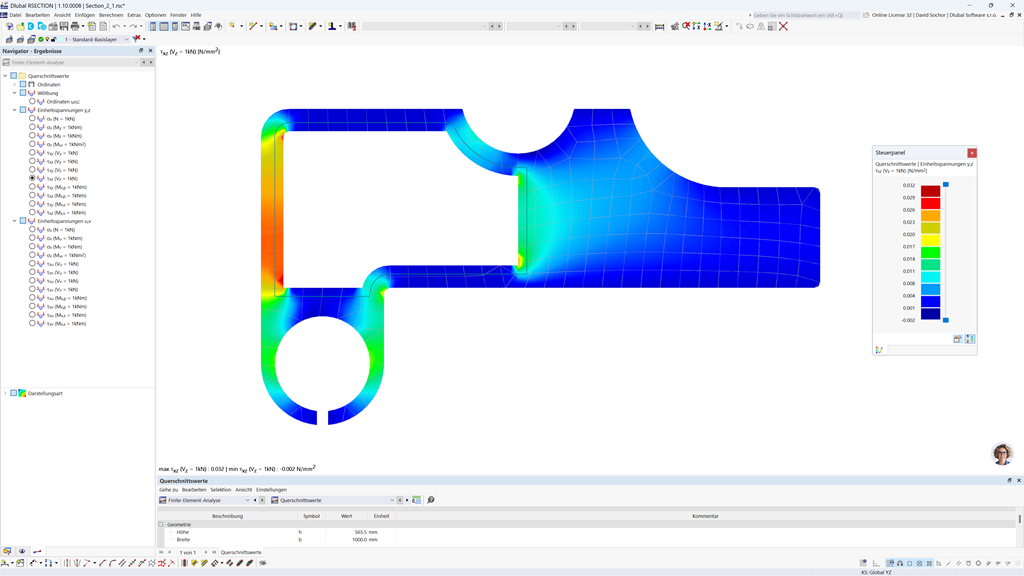The image size is (1024, 576).
Task: Open the Optionen menu
Action: click(x=155, y=14)
